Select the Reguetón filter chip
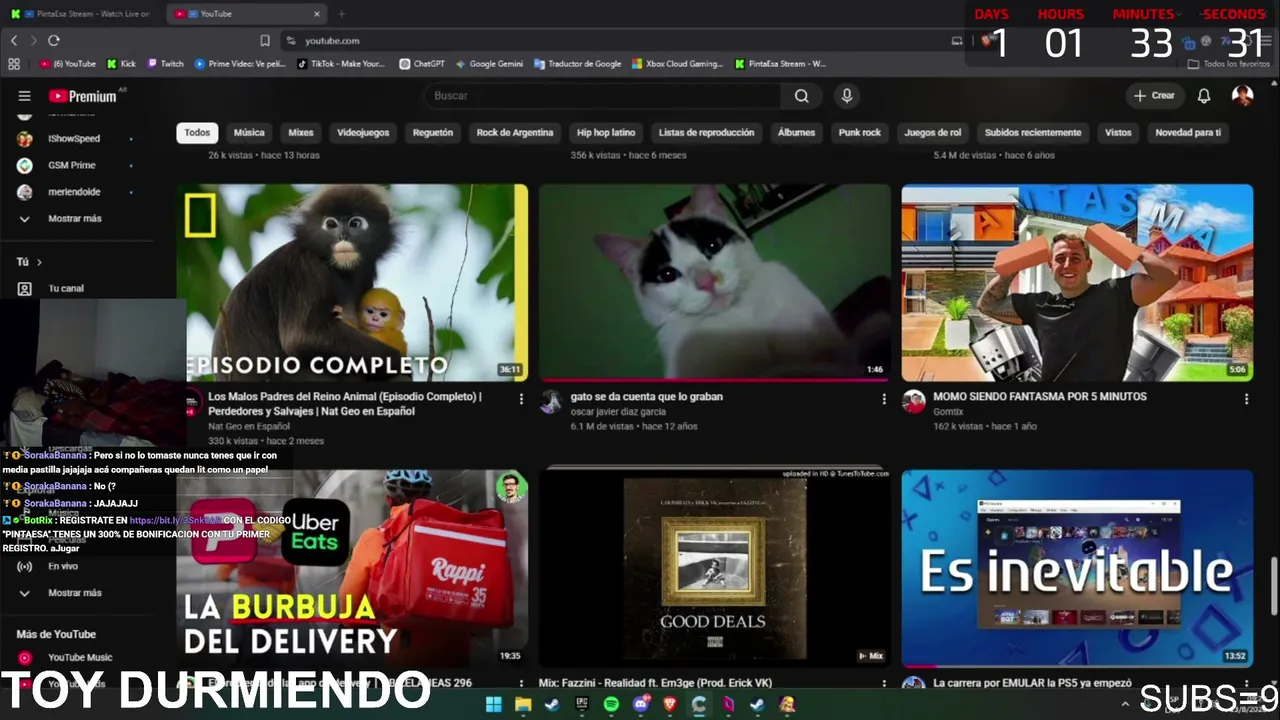The height and width of the screenshot is (720, 1280). (433, 132)
